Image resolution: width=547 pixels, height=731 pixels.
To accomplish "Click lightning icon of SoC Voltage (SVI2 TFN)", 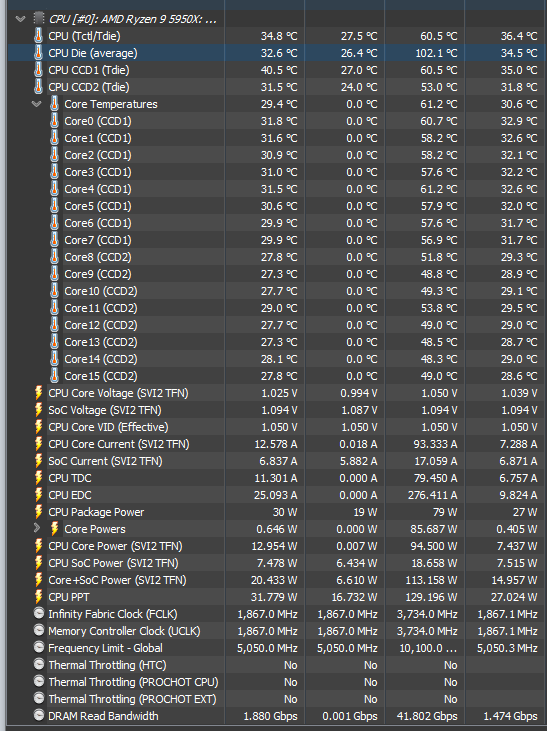I will (39, 410).
